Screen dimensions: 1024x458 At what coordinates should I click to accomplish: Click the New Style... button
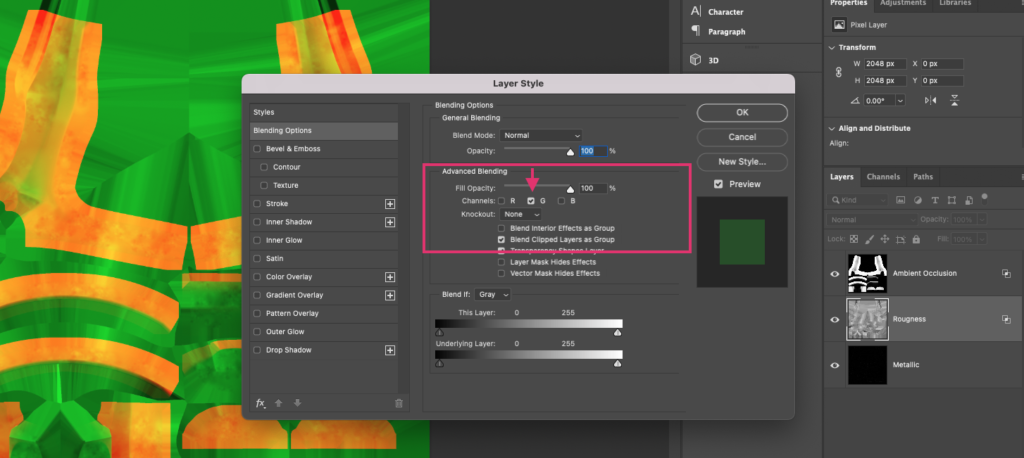coord(742,161)
